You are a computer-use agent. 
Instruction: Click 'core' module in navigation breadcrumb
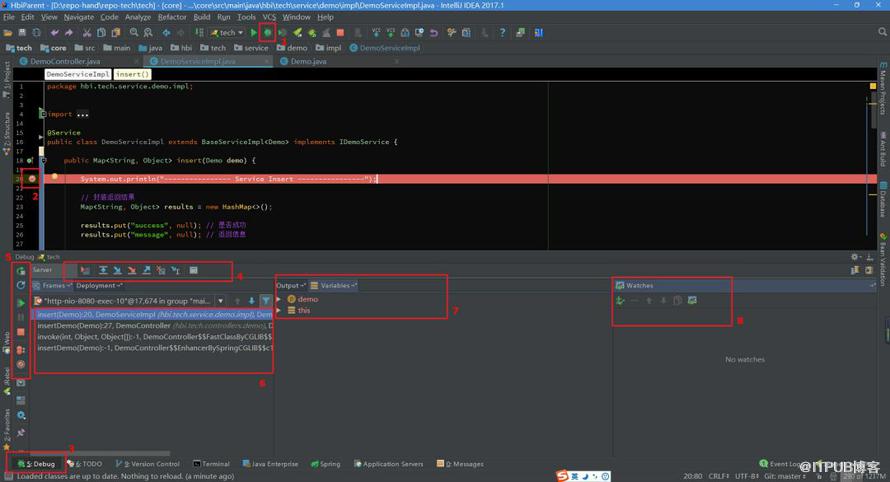(53, 48)
